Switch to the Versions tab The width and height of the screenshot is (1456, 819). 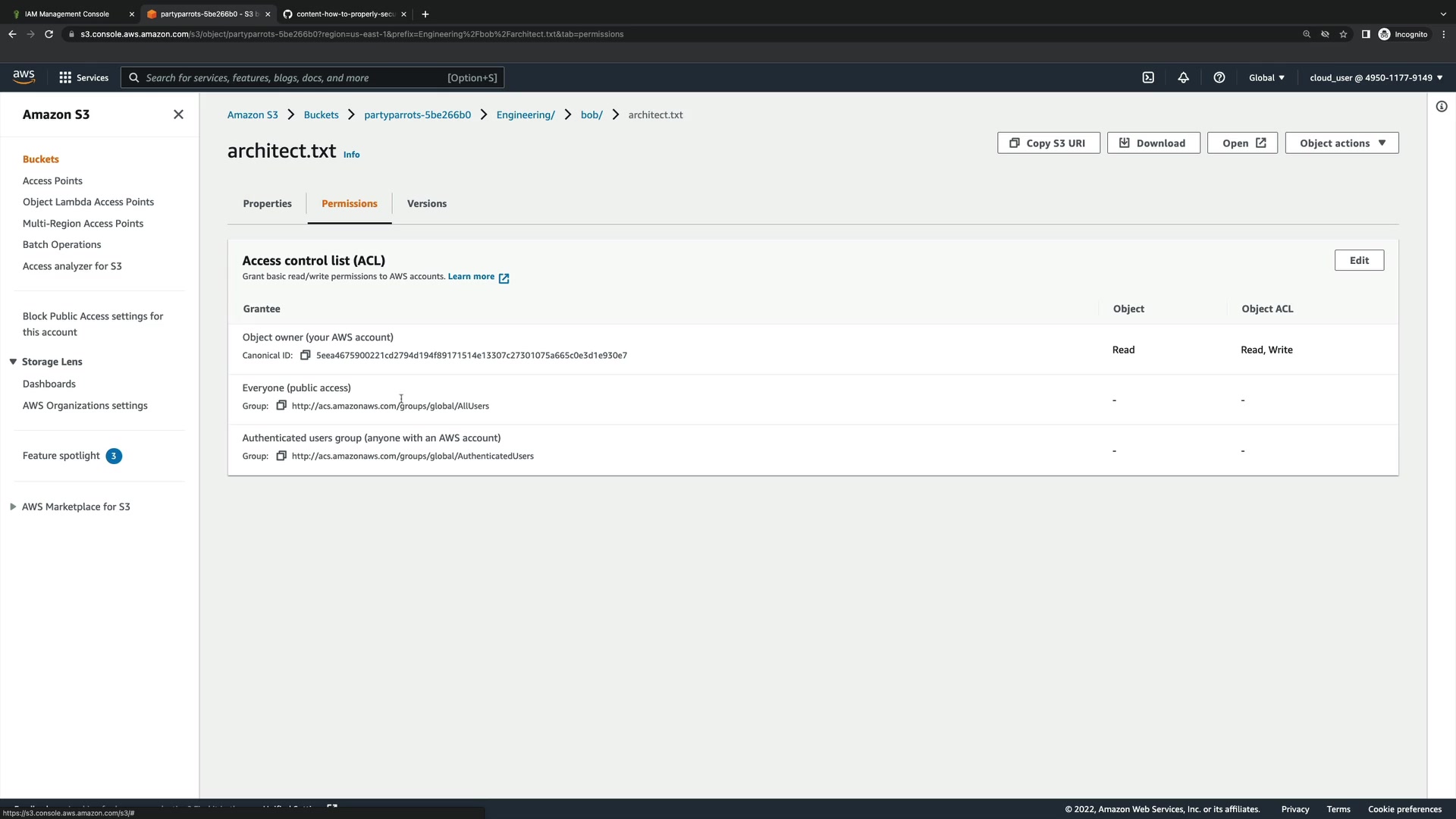(426, 203)
